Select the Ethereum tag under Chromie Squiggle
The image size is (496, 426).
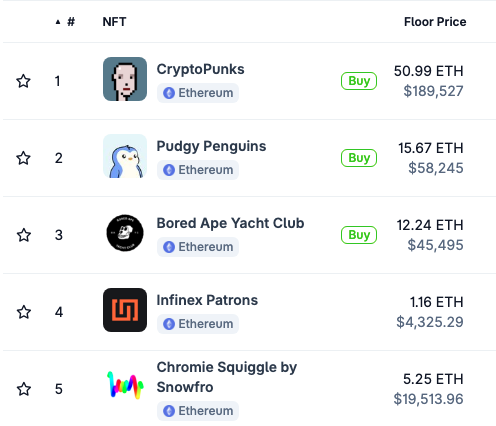[x=198, y=411]
